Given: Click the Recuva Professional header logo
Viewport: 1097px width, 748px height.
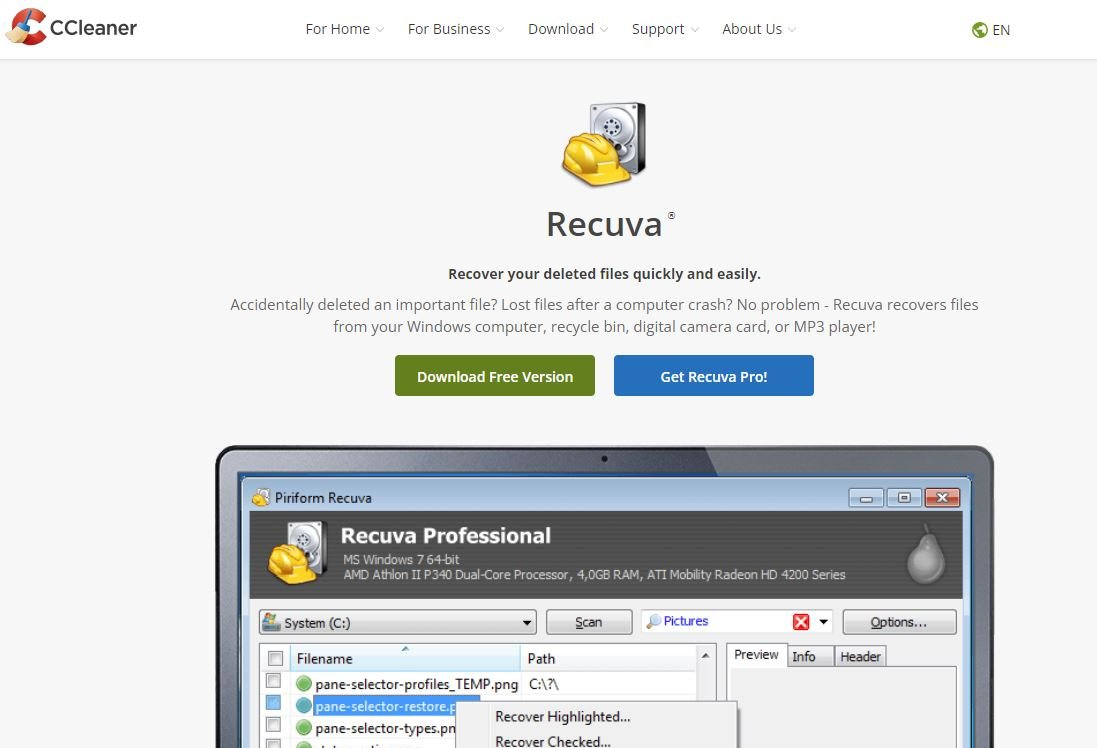Looking at the screenshot, I should click(x=298, y=553).
